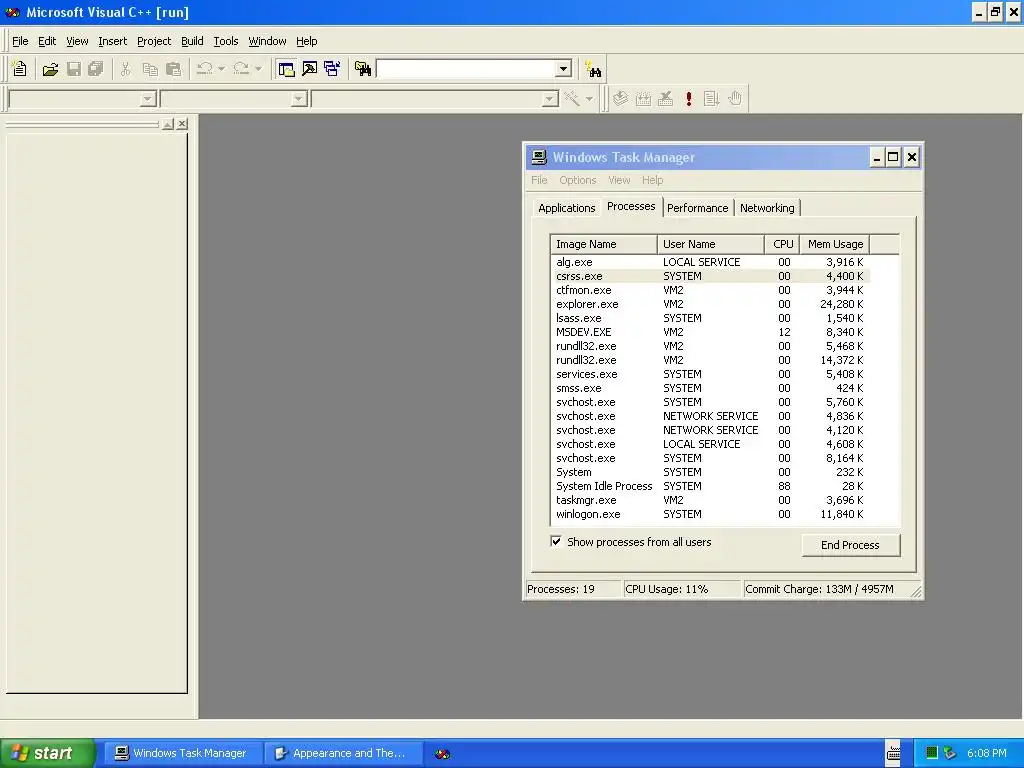Switch to Windows Task Manager taskbar button
Viewport: 1024px width, 768px height.
pyautogui.click(x=182, y=753)
